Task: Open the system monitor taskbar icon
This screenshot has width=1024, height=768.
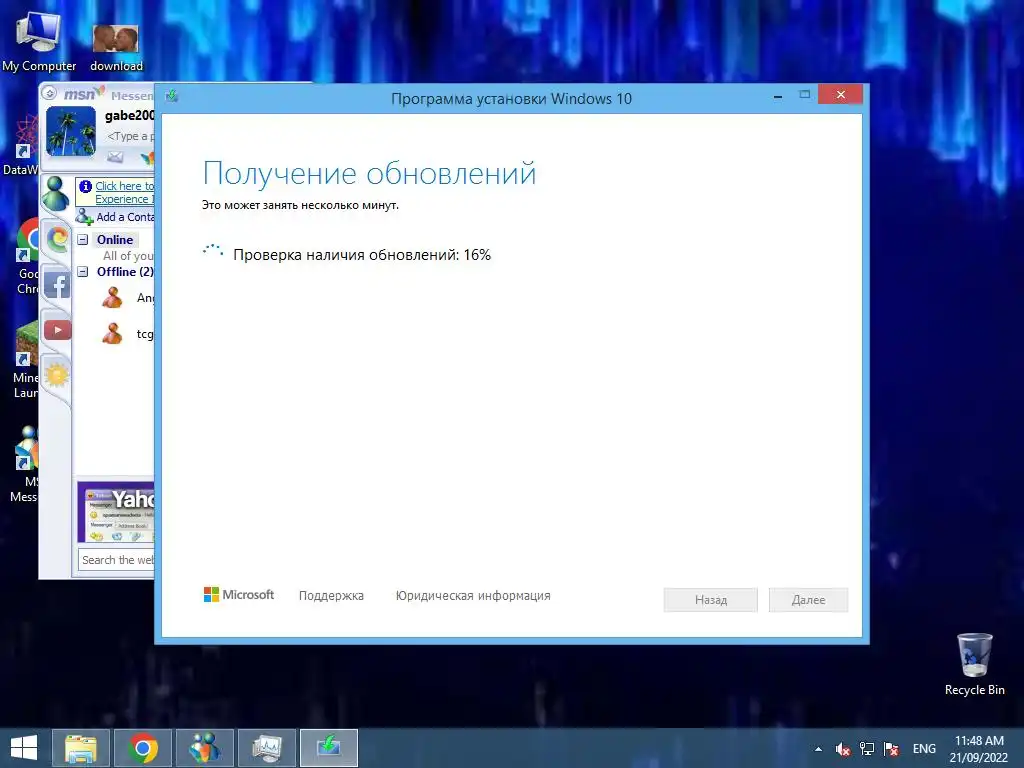Action: pyautogui.click(x=267, y=748)
